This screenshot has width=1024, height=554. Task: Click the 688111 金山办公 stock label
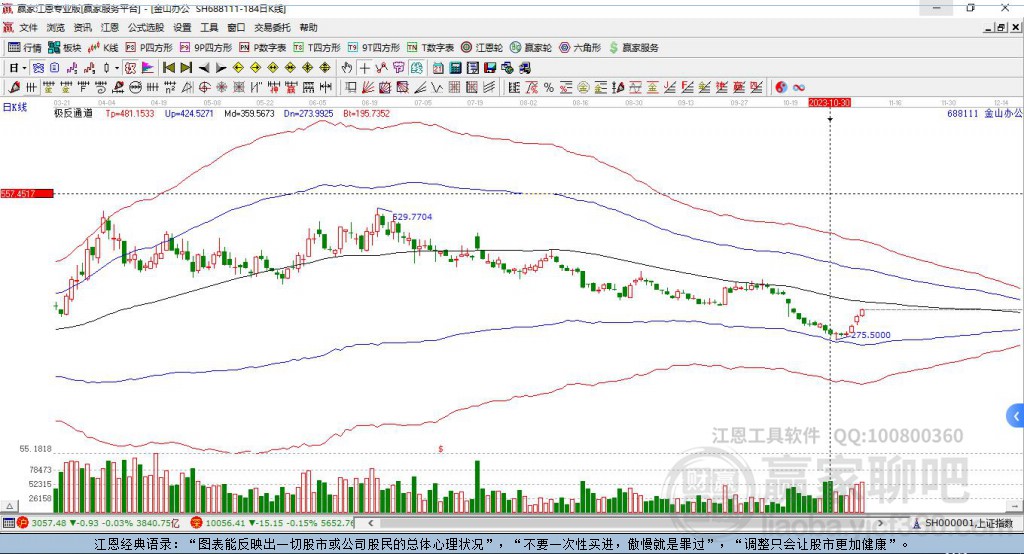click(x=984, y=113)
